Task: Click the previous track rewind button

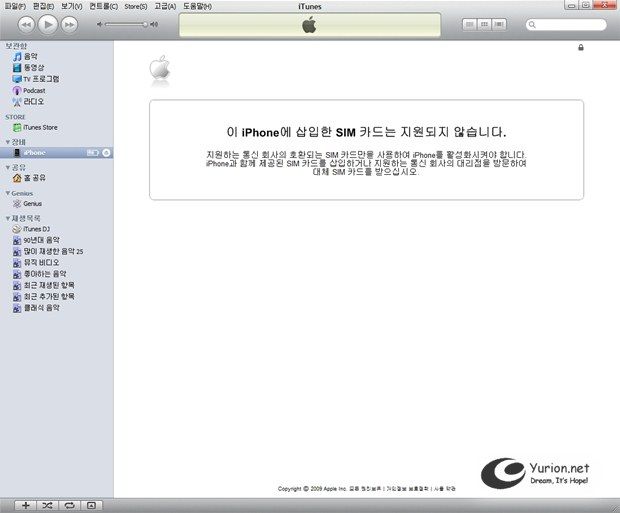Action: 26,25
